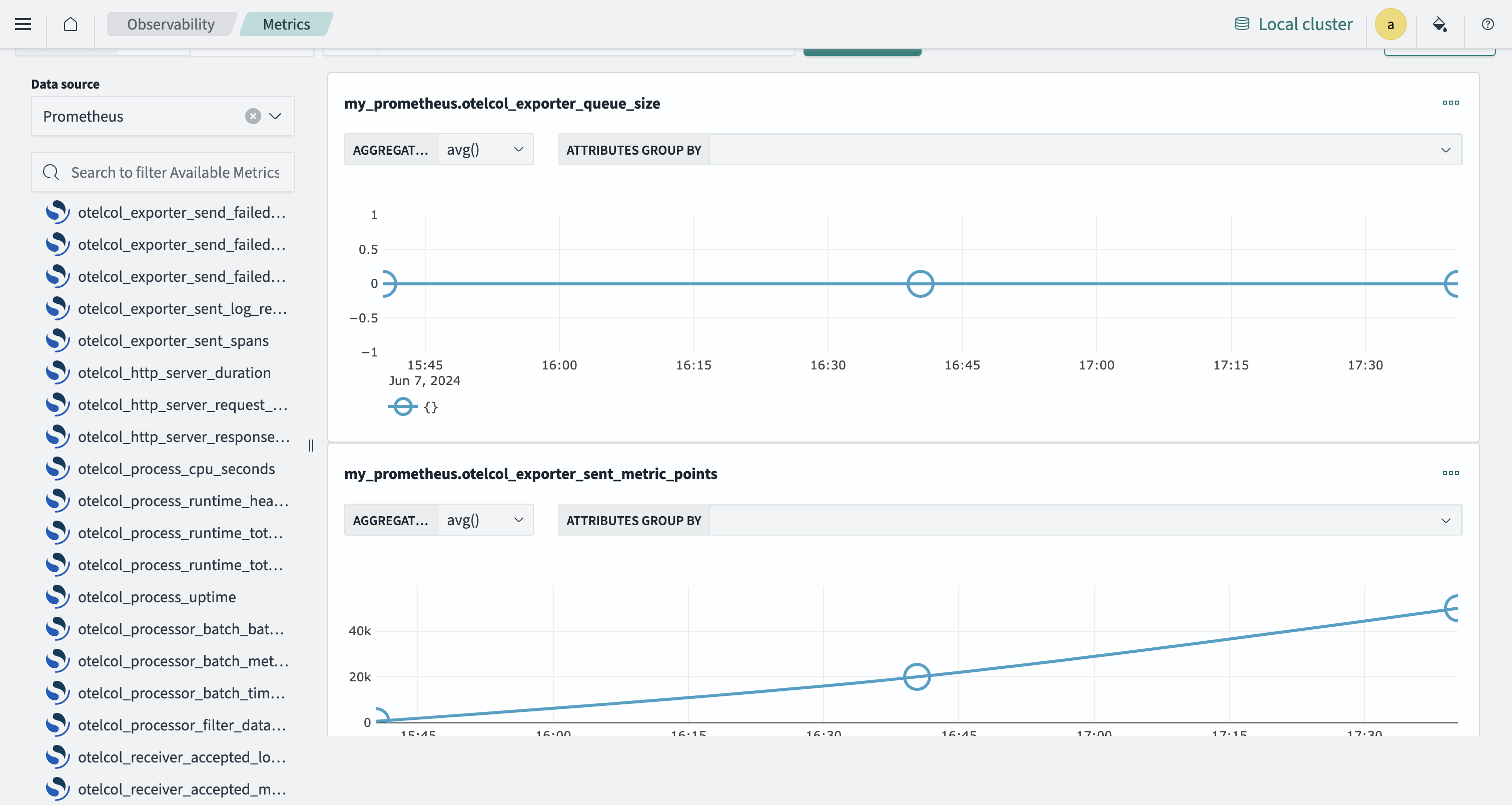1512x805 pixels.
Task: Open the navigation hamburger menu
Action: (23, 24)
